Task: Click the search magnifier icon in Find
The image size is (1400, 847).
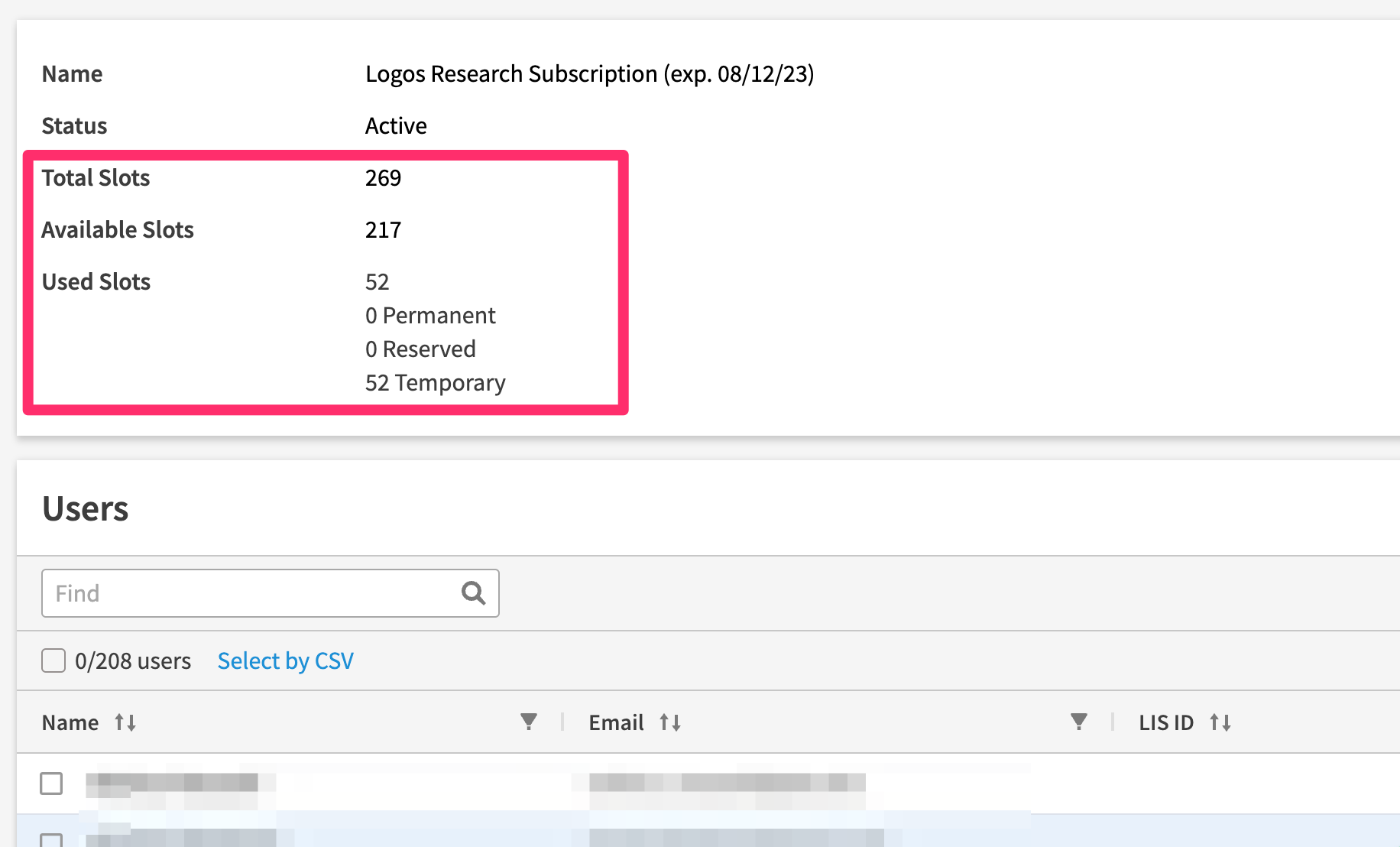Action: [x=474, y=593]
